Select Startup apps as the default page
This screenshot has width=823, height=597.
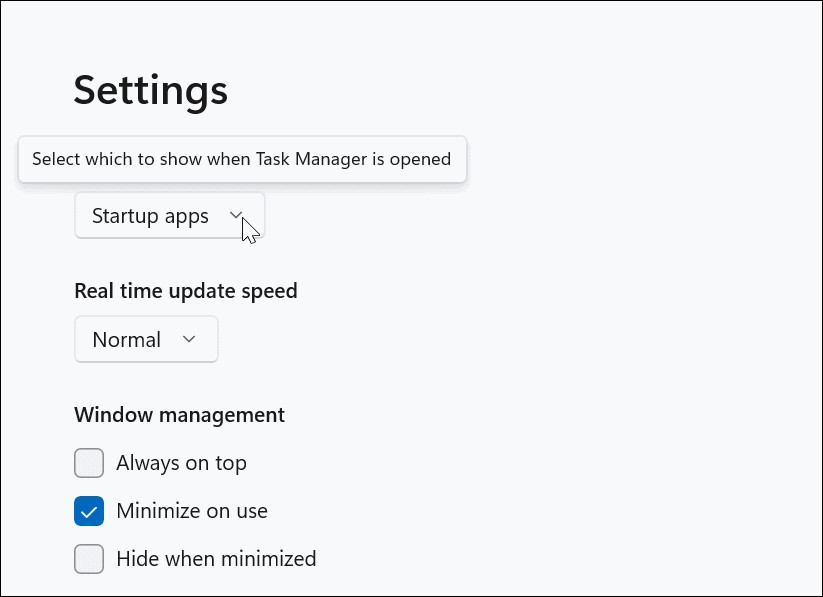coord(150,215)
